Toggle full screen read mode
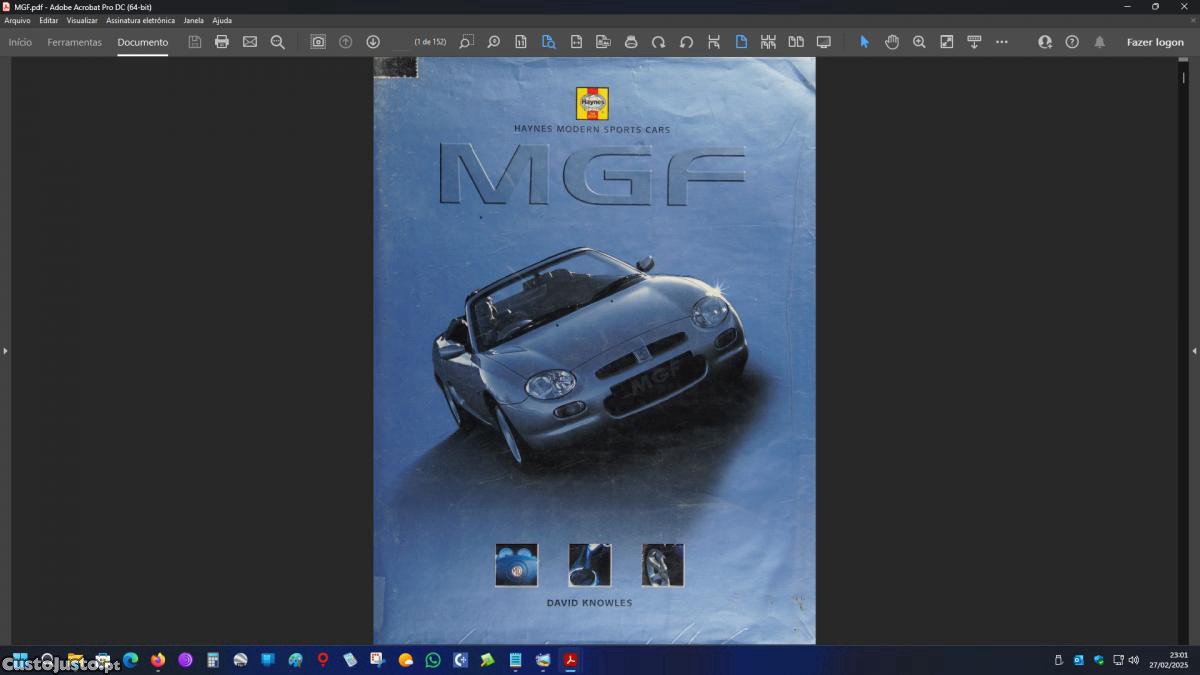1200x675 pixels. pyautogui.click(x=824, y=42)
